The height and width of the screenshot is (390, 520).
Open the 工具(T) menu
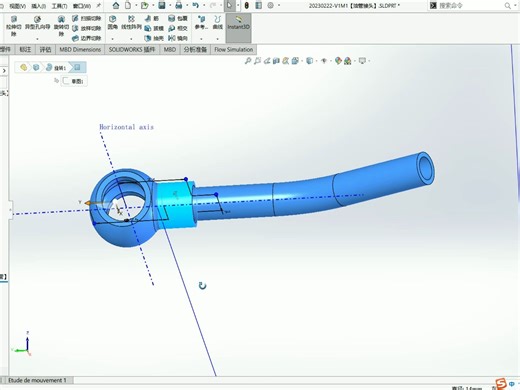tap(59, 6)
